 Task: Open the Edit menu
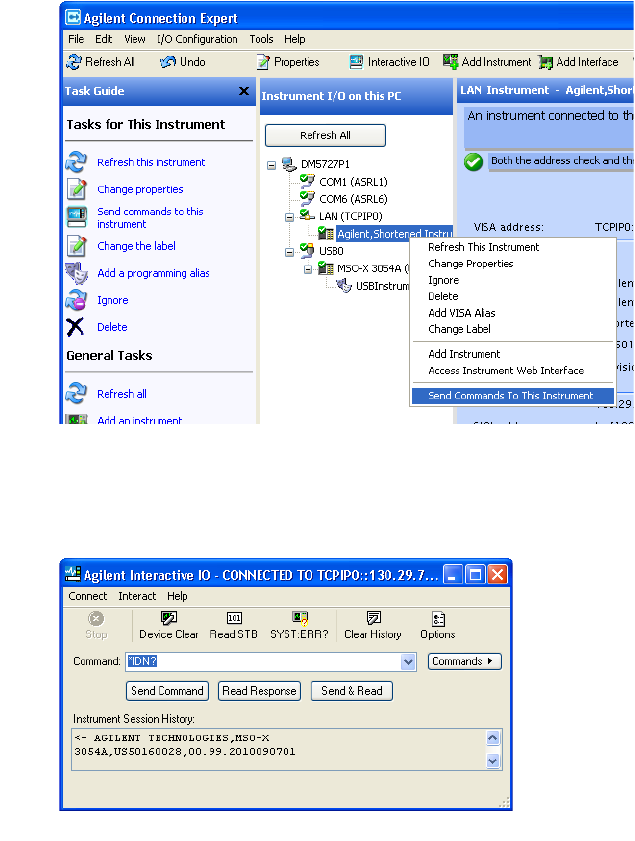click(x=104, y=39)
